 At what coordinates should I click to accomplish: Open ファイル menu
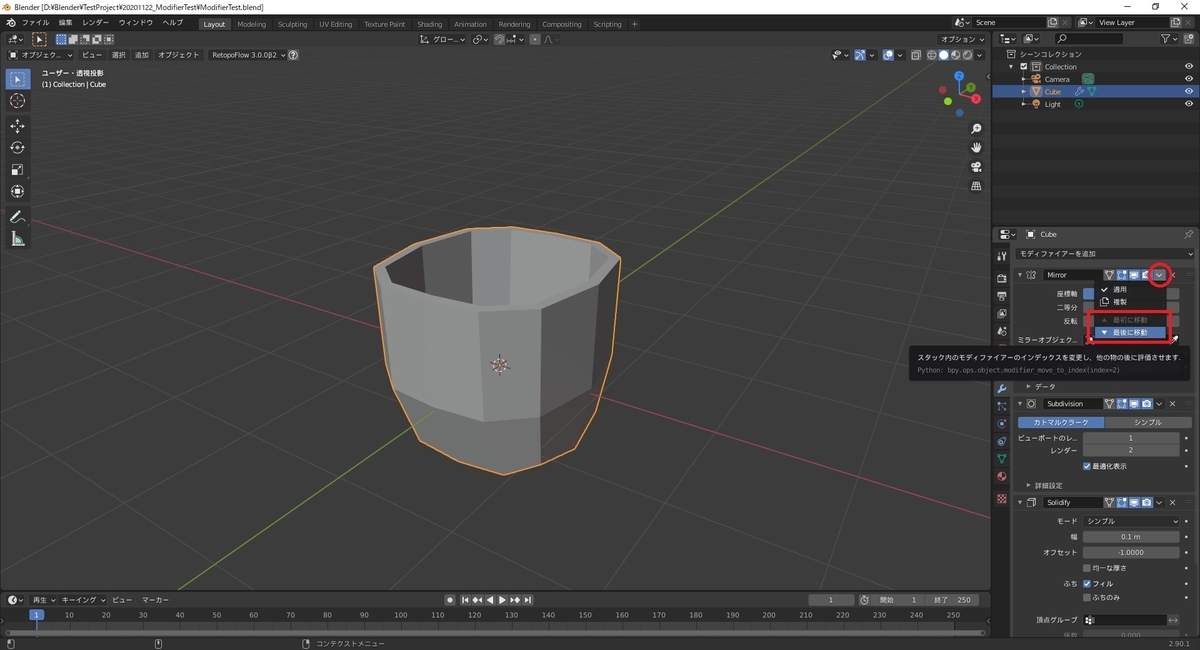(x=35, y=22)
